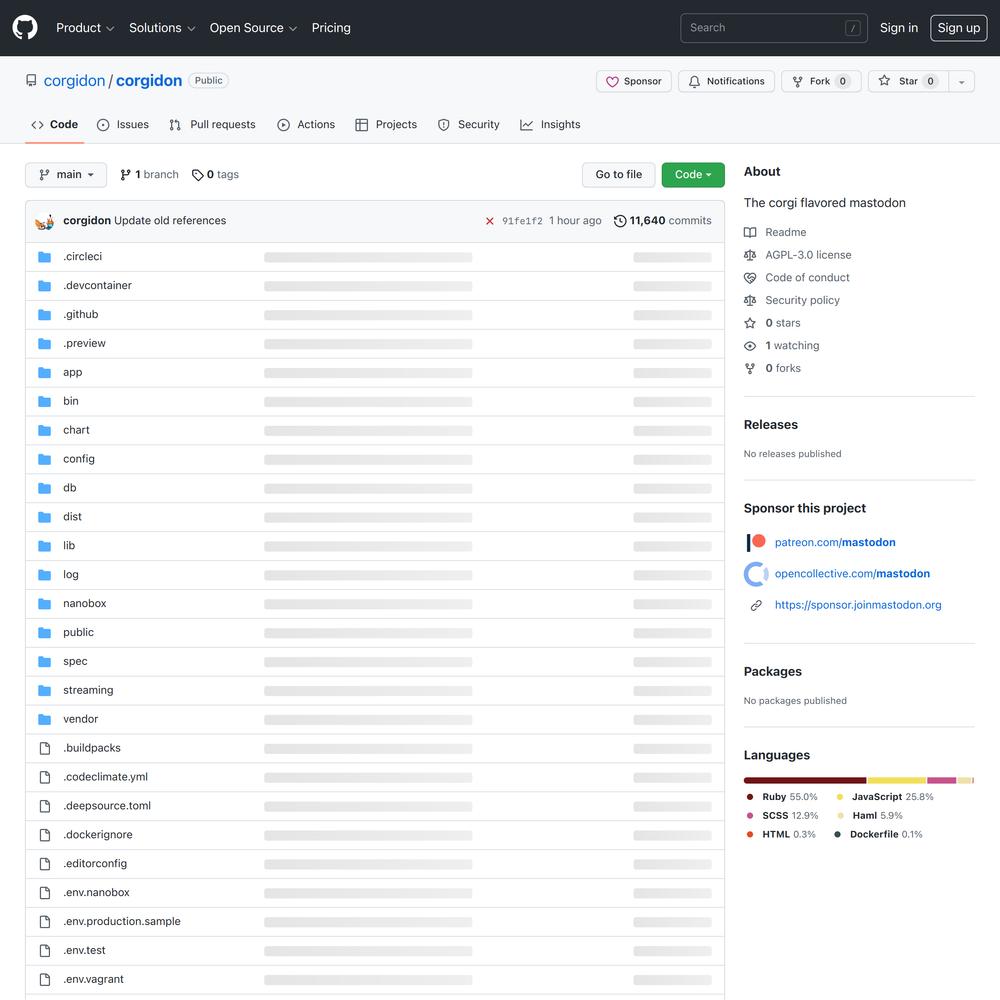Click the Code of conduct heart icon
The width and height of the screenshot is (1000, 1000).
[750, 278]
